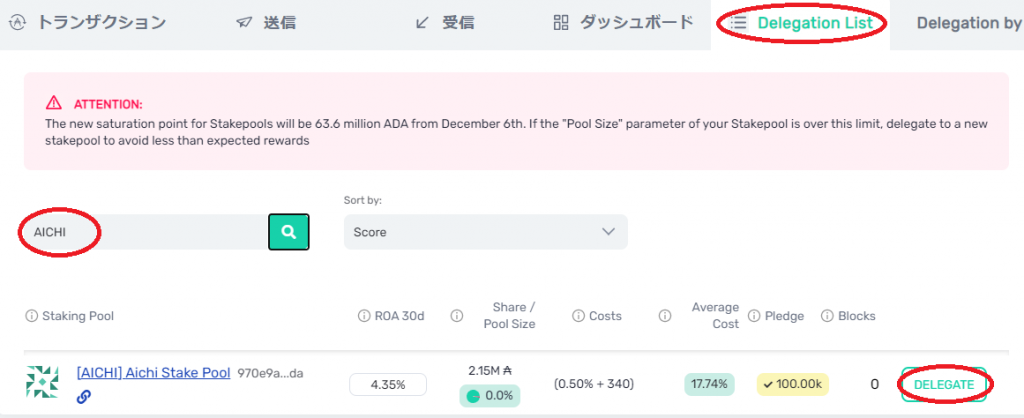Go to the ダッシュボード tab
The image size is (1024, 418).
[622, 24]
